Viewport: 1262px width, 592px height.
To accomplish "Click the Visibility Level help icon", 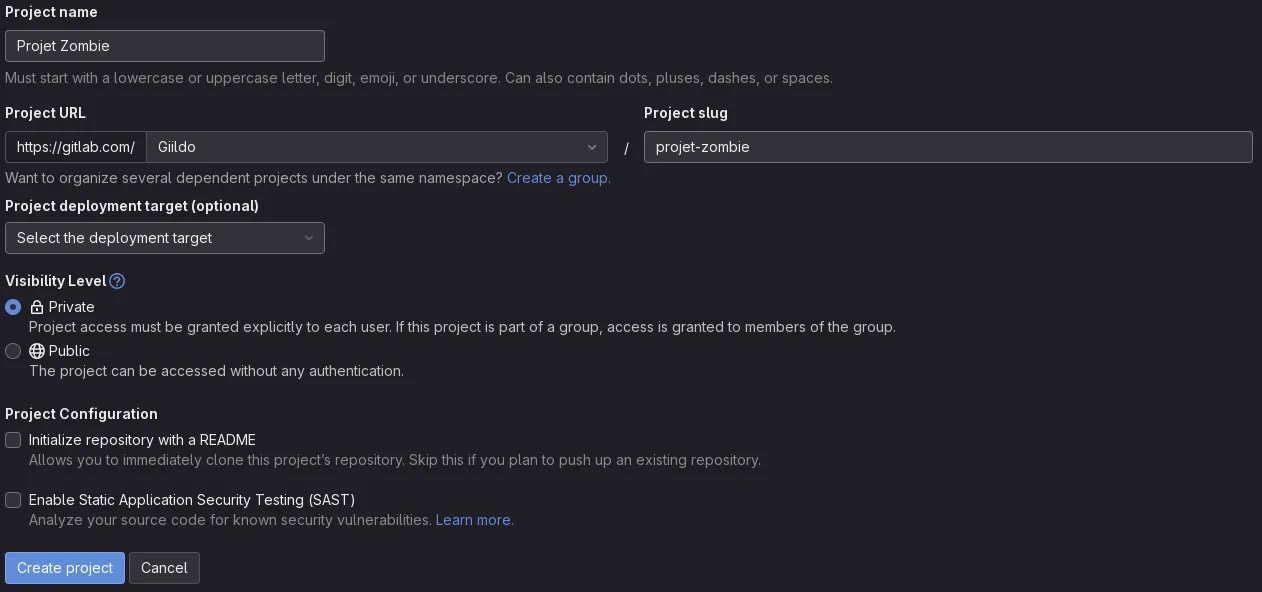I will [117, 281].
